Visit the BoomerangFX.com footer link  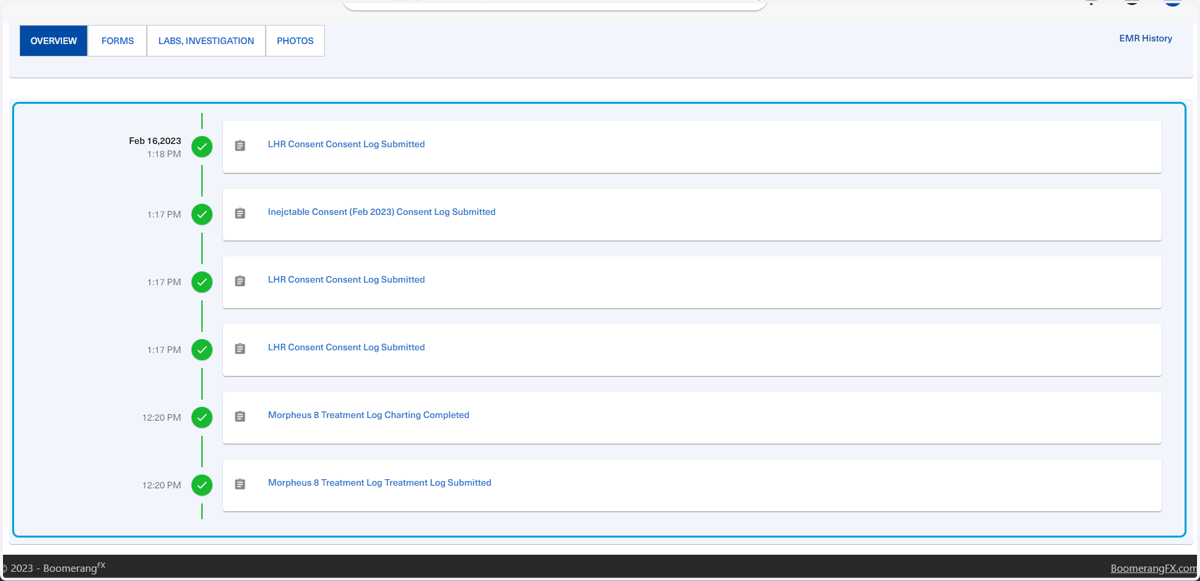[x=1153, y=568]
